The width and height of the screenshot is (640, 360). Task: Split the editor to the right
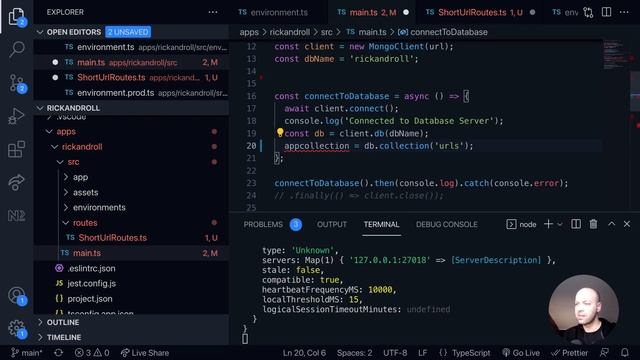point(607,12)
